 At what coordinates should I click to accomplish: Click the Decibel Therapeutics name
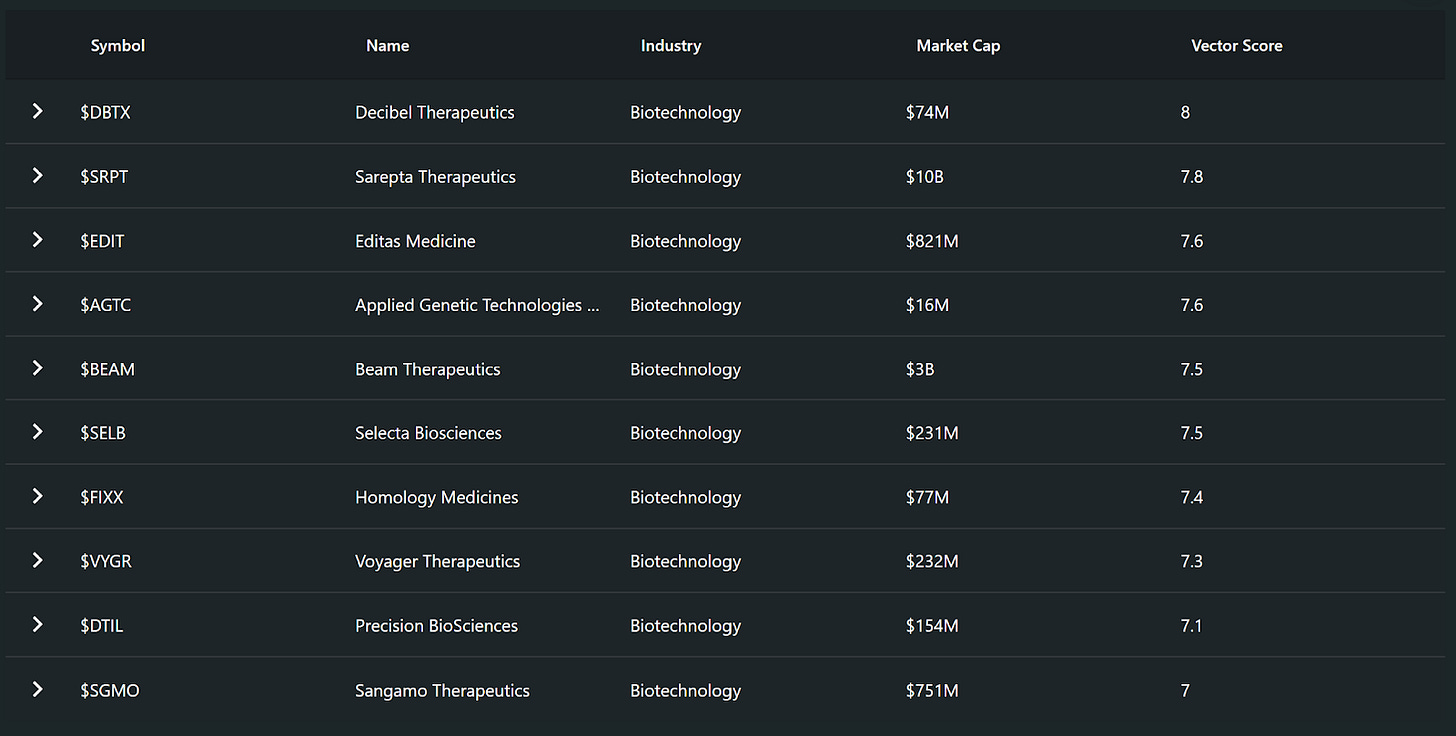435,112
